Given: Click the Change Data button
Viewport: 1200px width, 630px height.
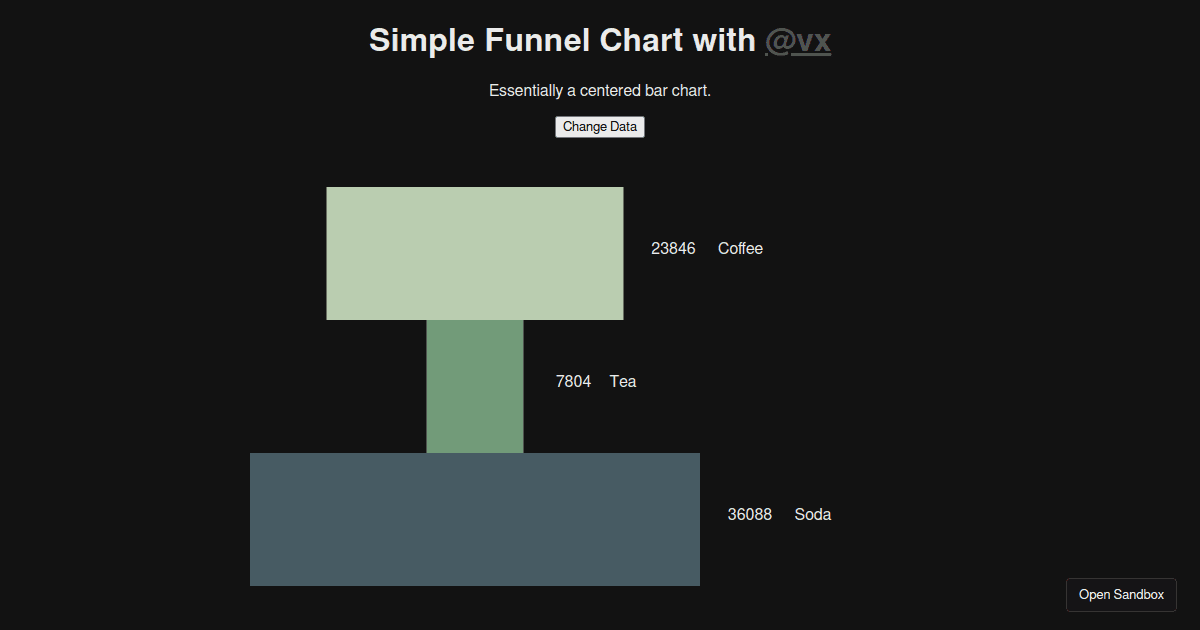Looking at the screenshot, I should click(x=599, y=126).
